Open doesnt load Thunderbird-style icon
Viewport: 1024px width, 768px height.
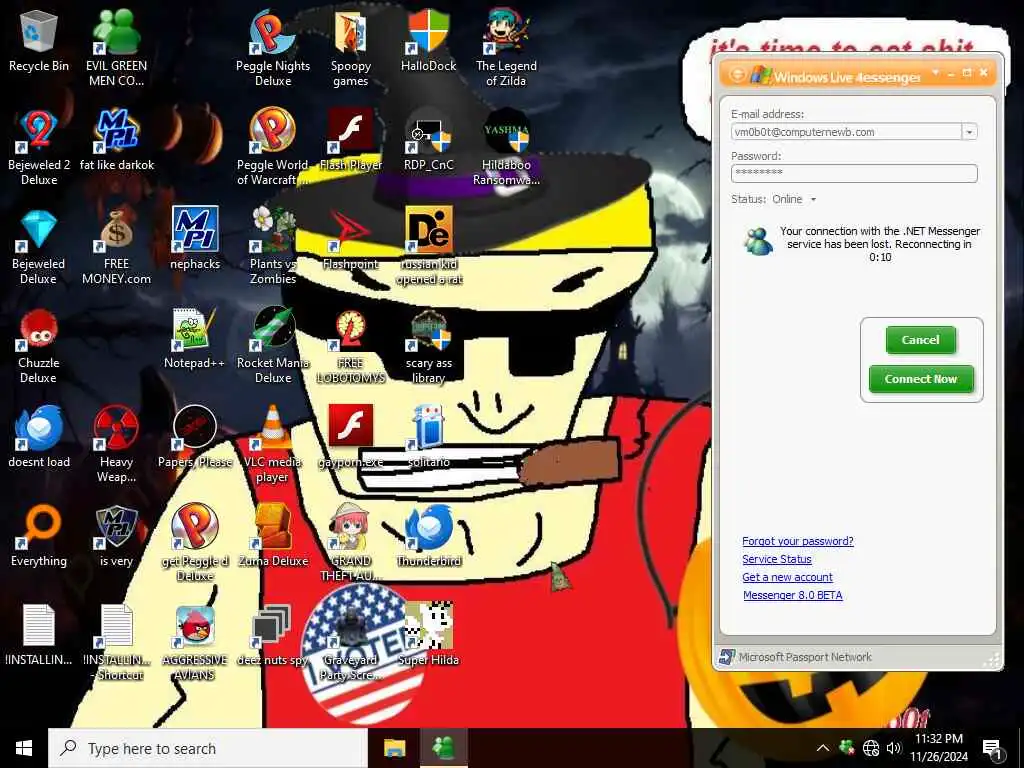tap(39, 436)
